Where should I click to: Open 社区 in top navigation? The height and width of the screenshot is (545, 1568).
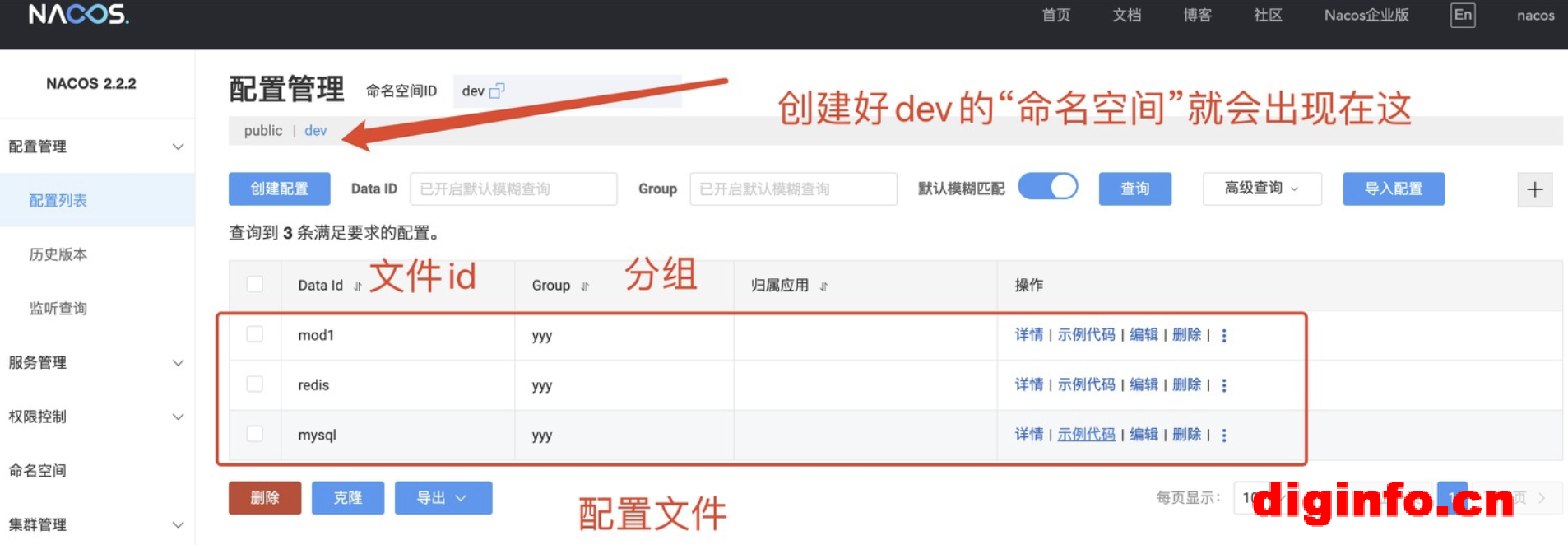click(x=1268, y=16)
